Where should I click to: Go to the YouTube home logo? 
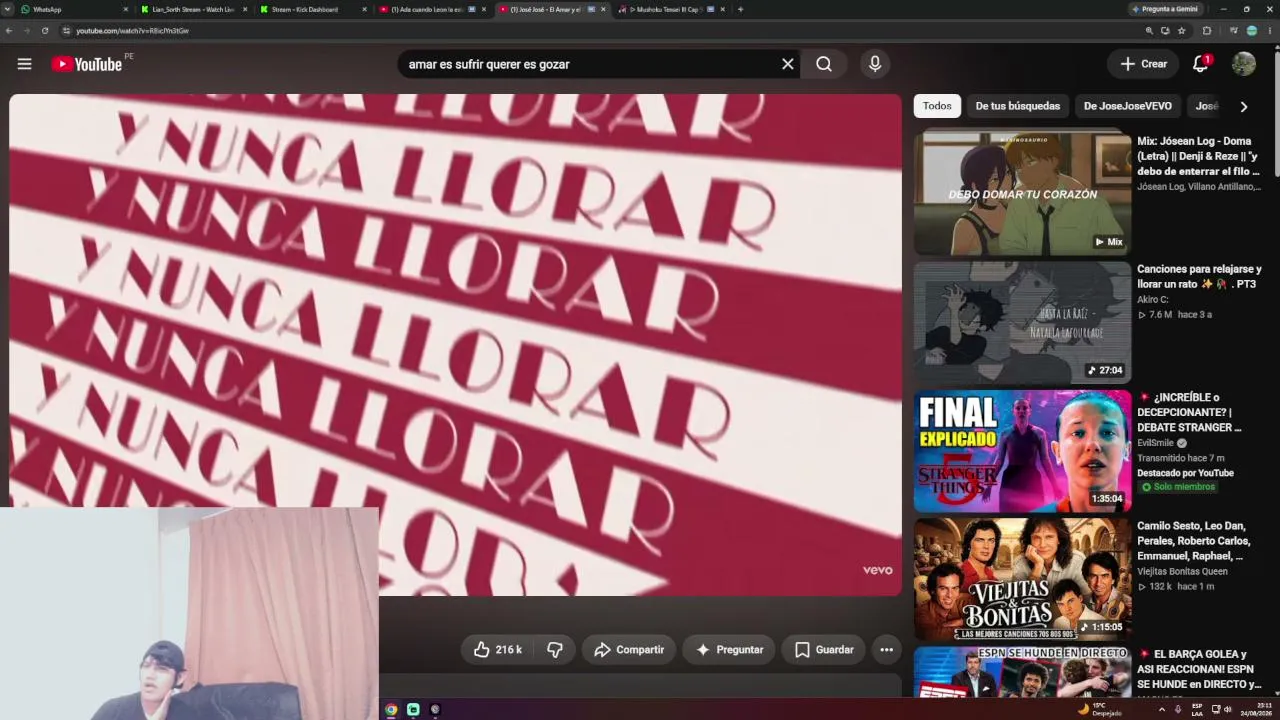click(87, 64)
